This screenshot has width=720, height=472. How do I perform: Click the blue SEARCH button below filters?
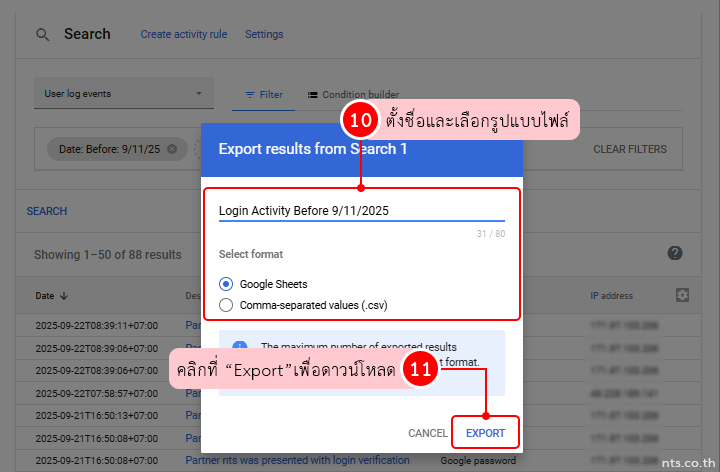point(47,211)
